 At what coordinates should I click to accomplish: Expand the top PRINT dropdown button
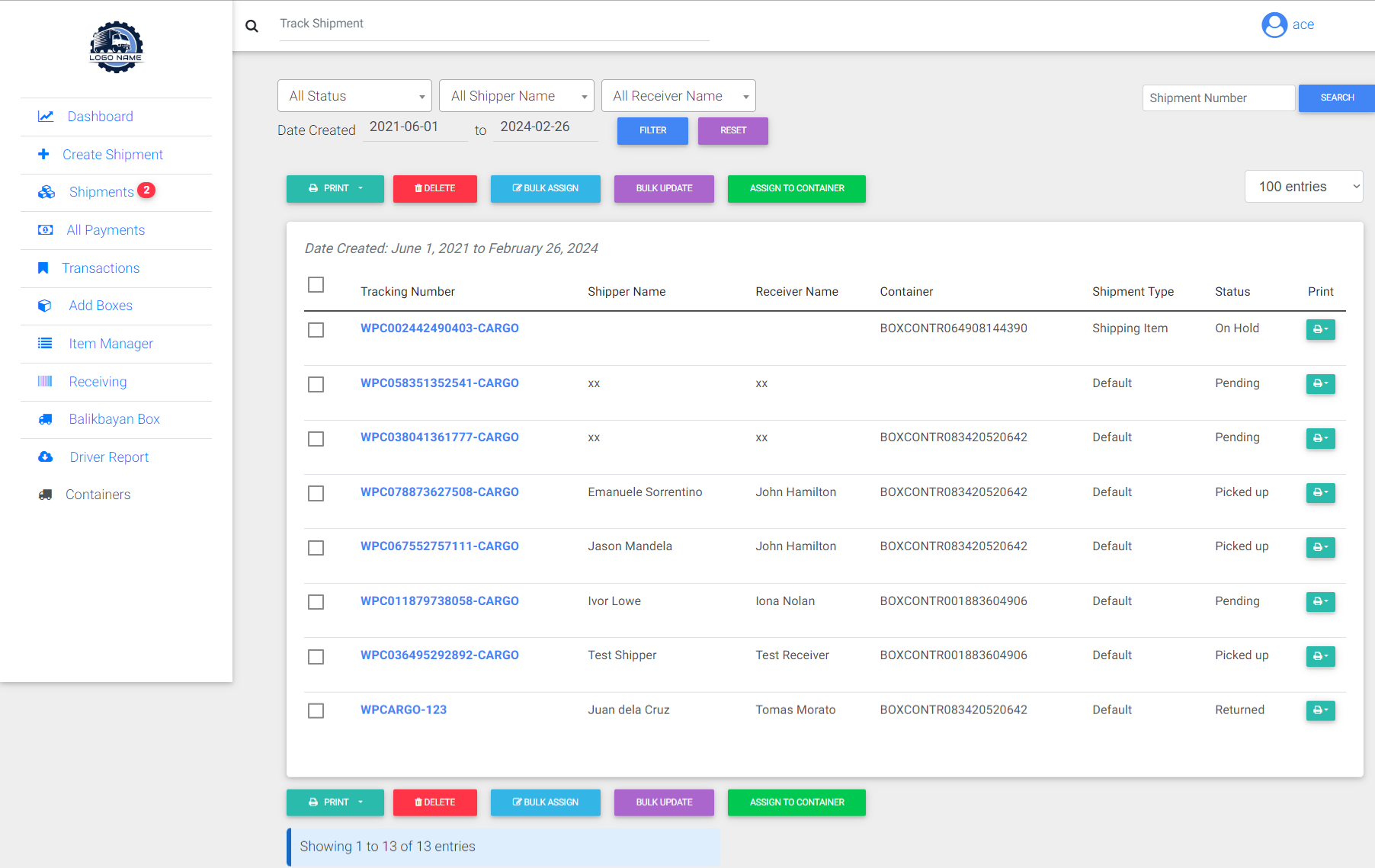tap(335, 188)
